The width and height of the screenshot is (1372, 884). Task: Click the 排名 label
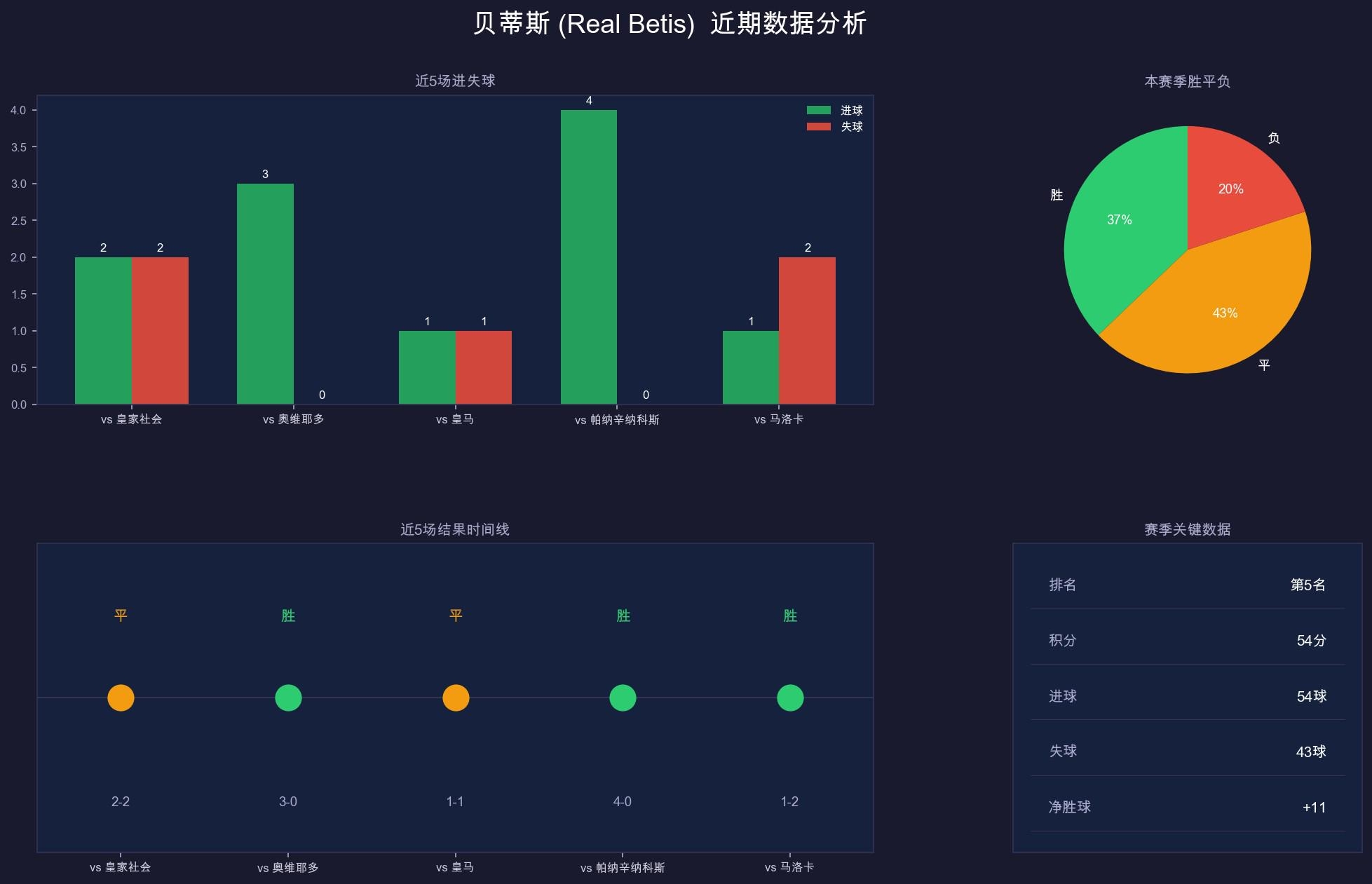pos(1063,585)
